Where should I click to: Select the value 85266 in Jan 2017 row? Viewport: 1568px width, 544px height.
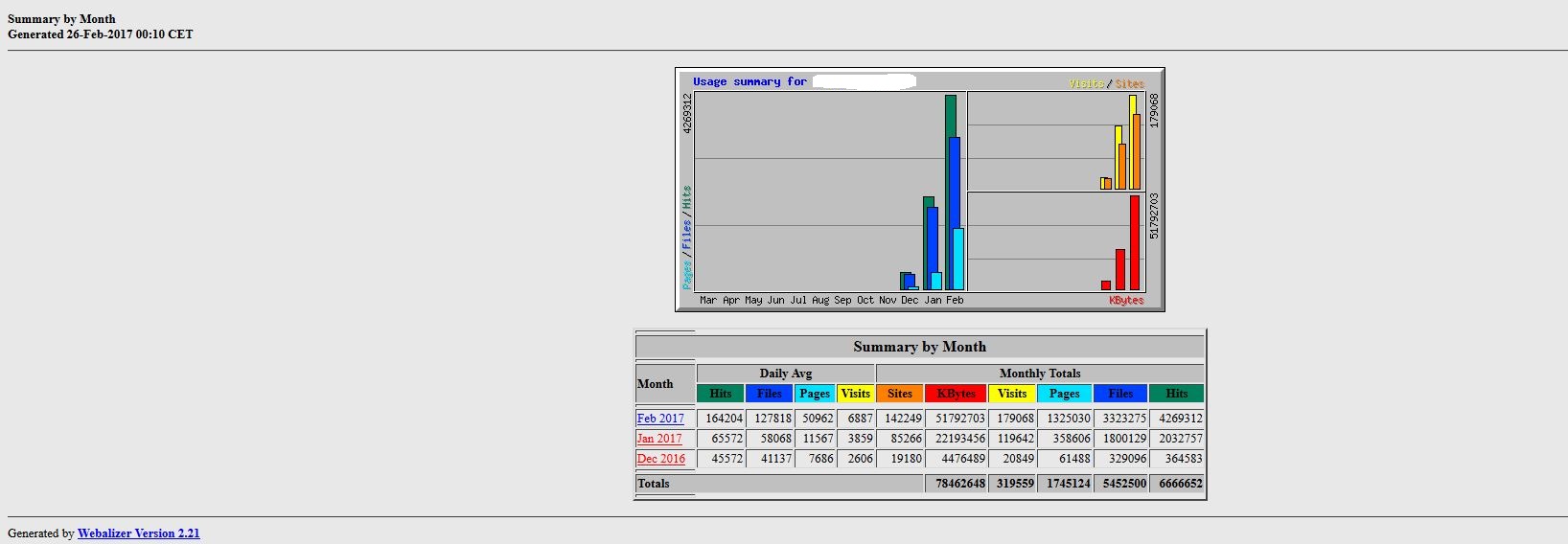click(907, 439)
